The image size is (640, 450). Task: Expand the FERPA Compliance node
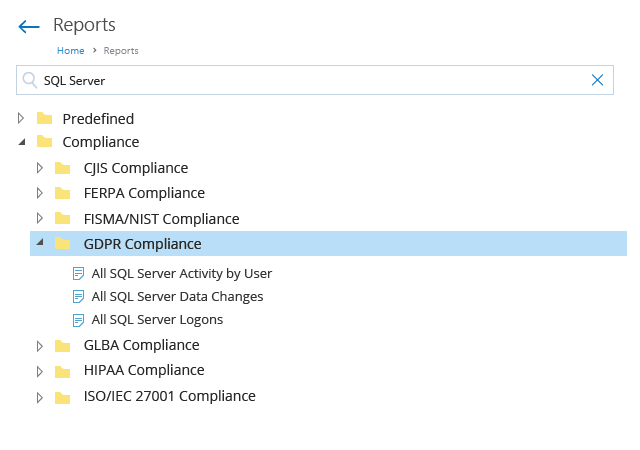(40, 193)
